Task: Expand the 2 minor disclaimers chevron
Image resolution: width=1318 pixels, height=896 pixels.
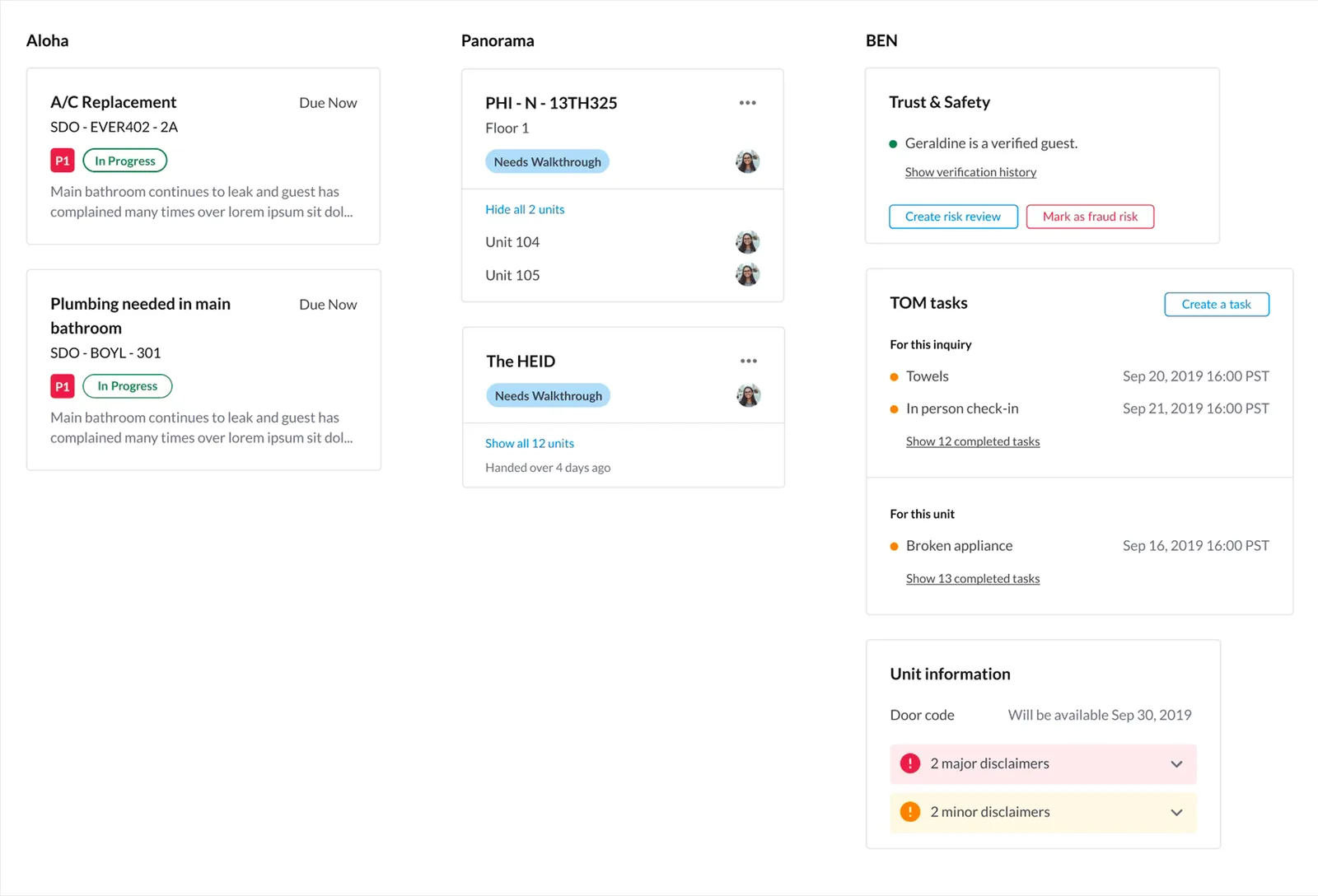Action: pos(1176,812)
